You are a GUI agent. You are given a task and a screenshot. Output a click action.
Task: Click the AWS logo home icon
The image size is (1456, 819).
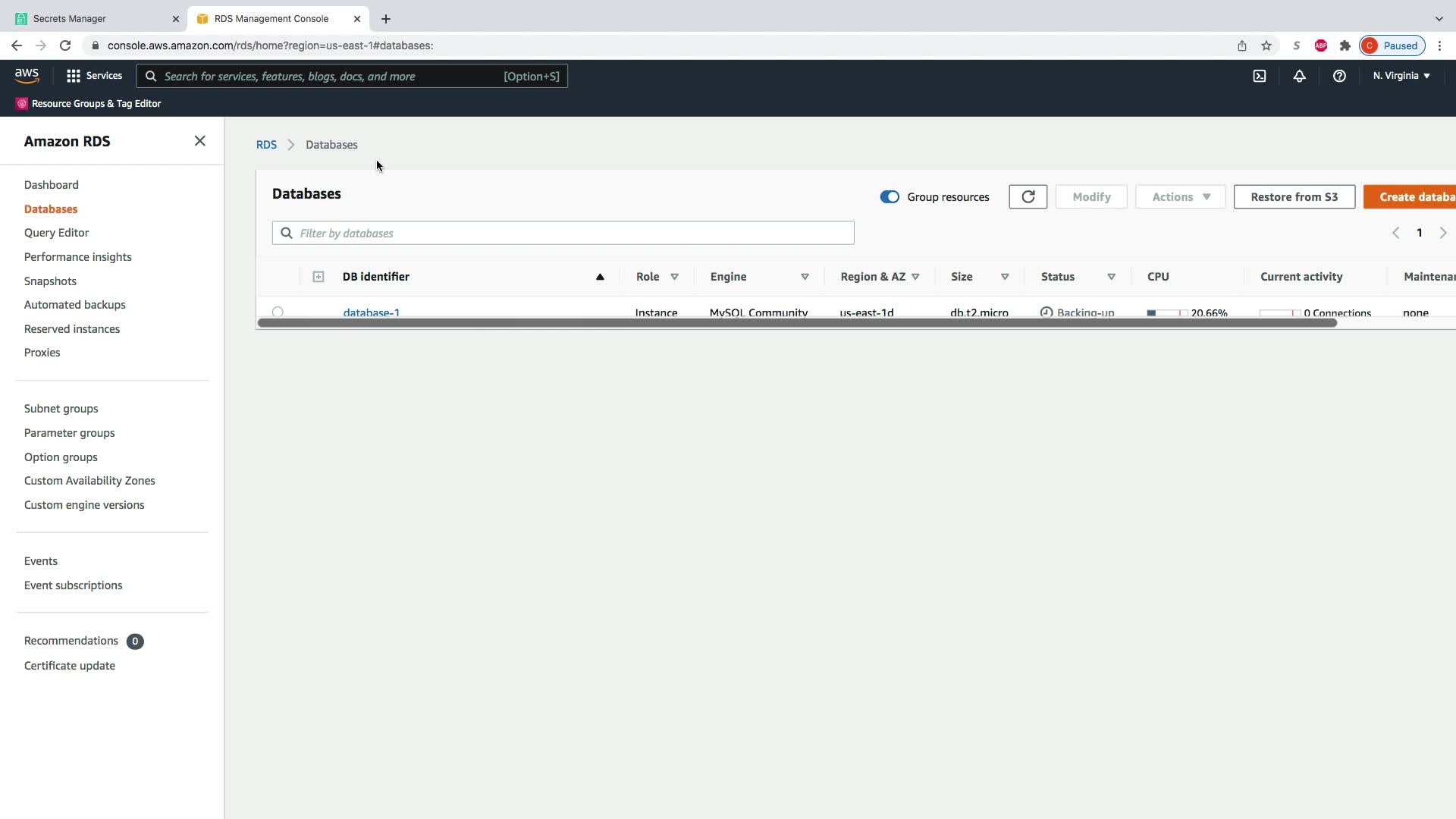[27, 75]
